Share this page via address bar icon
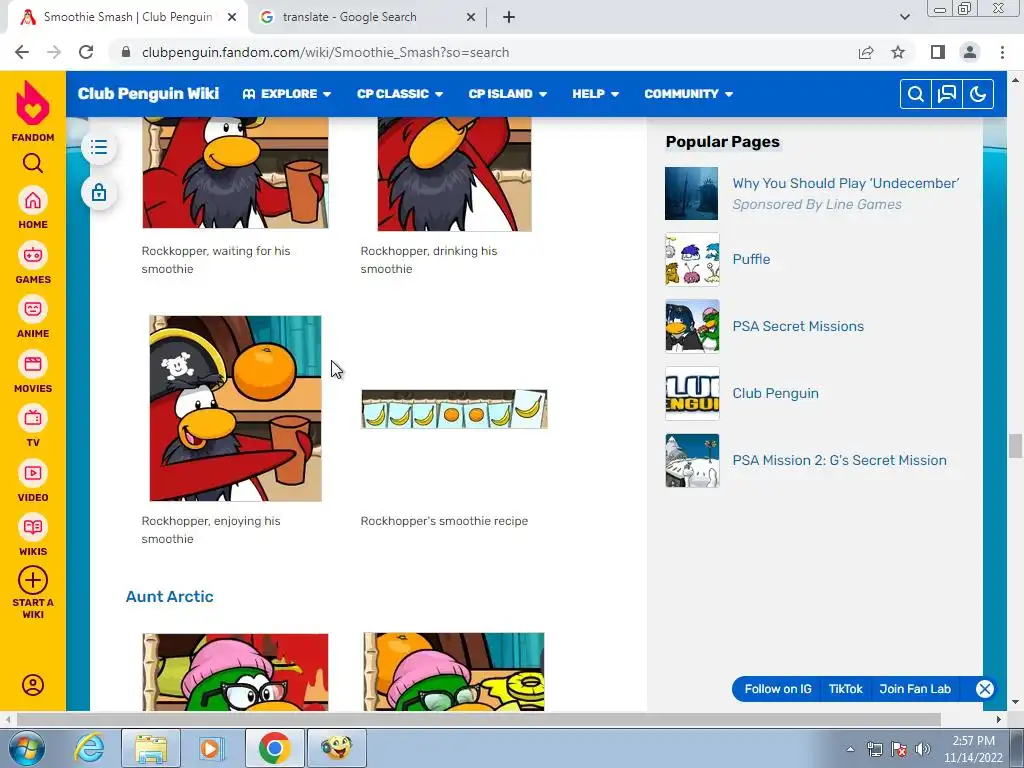The height and width of the screenshot is (768, 1024). tap(866, 52)
